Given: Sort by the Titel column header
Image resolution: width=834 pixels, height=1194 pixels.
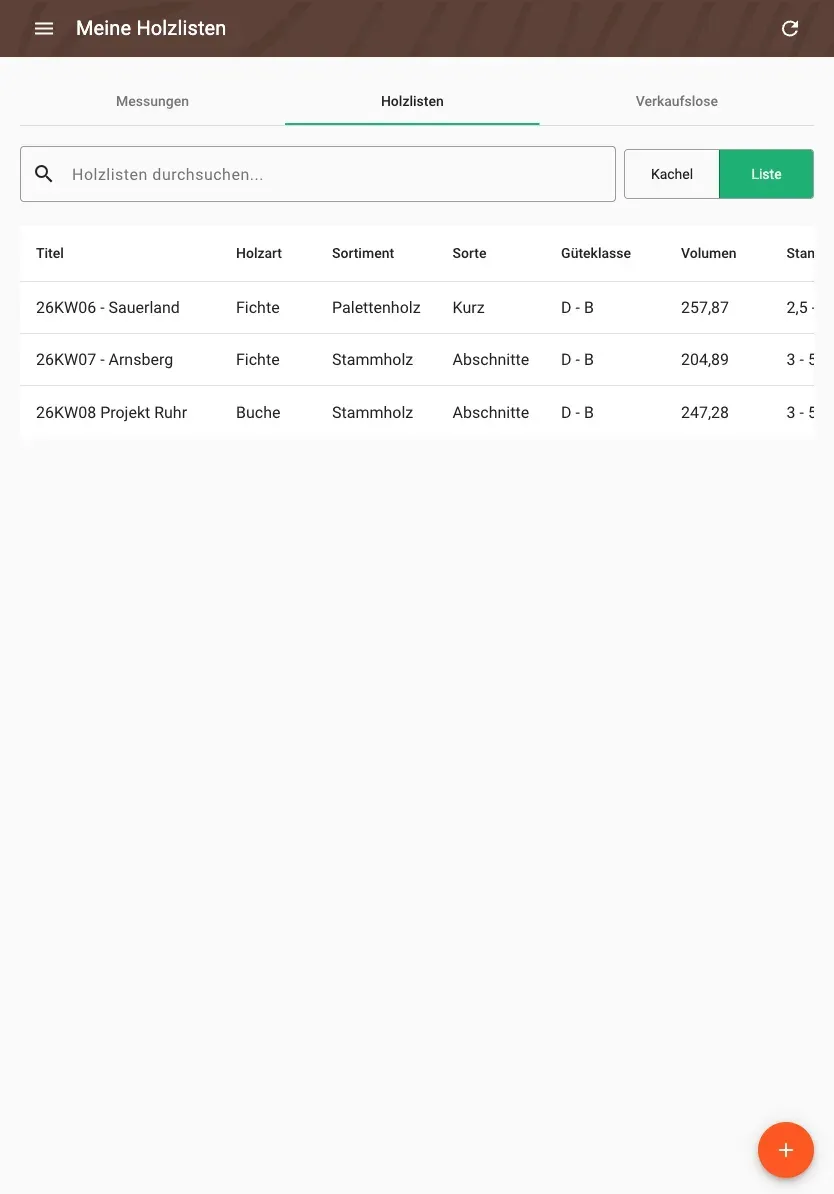Looking at the screenshot, I should [x=50, y=254].
